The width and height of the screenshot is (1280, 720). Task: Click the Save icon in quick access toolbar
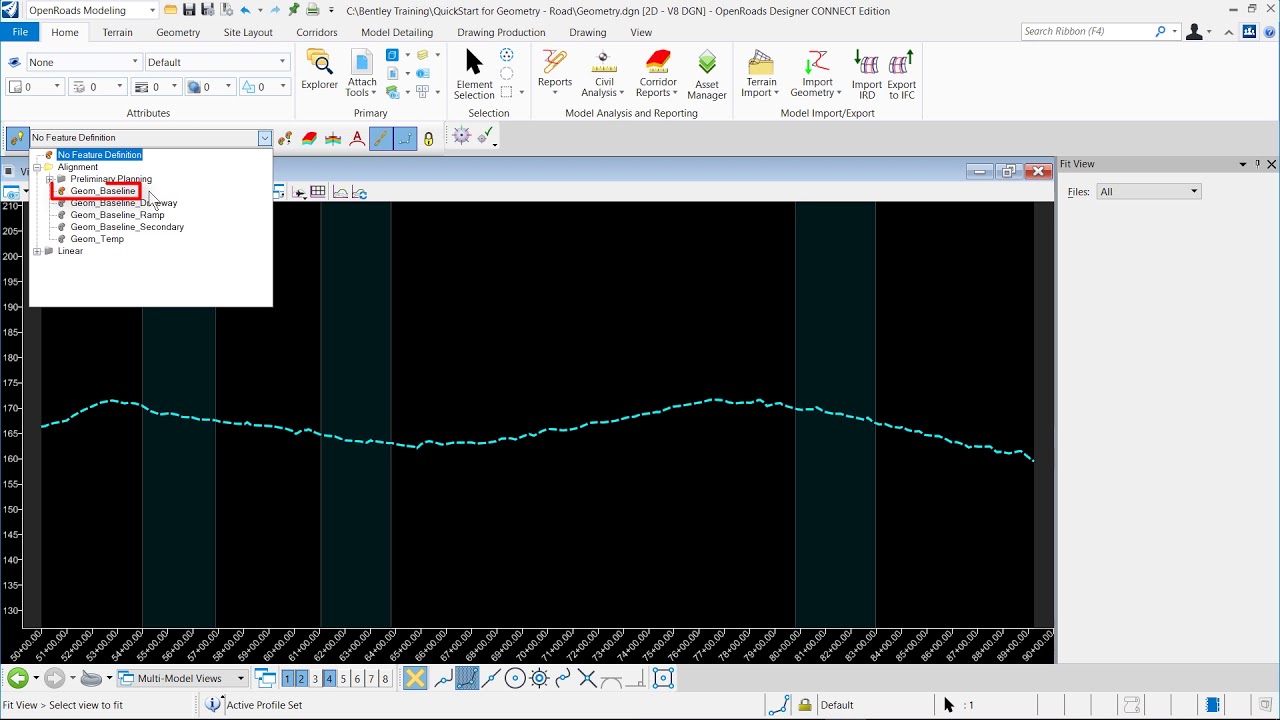tap(188, 10)
